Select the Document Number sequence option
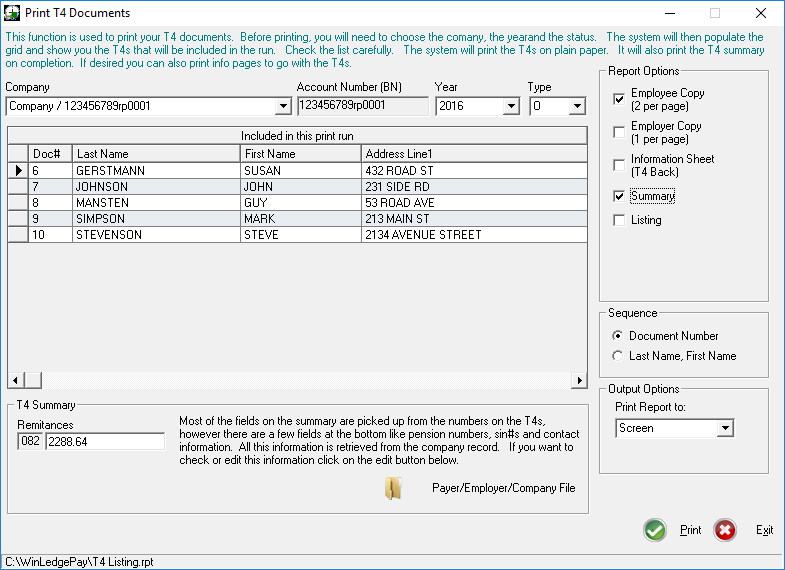 click(618, 336)
